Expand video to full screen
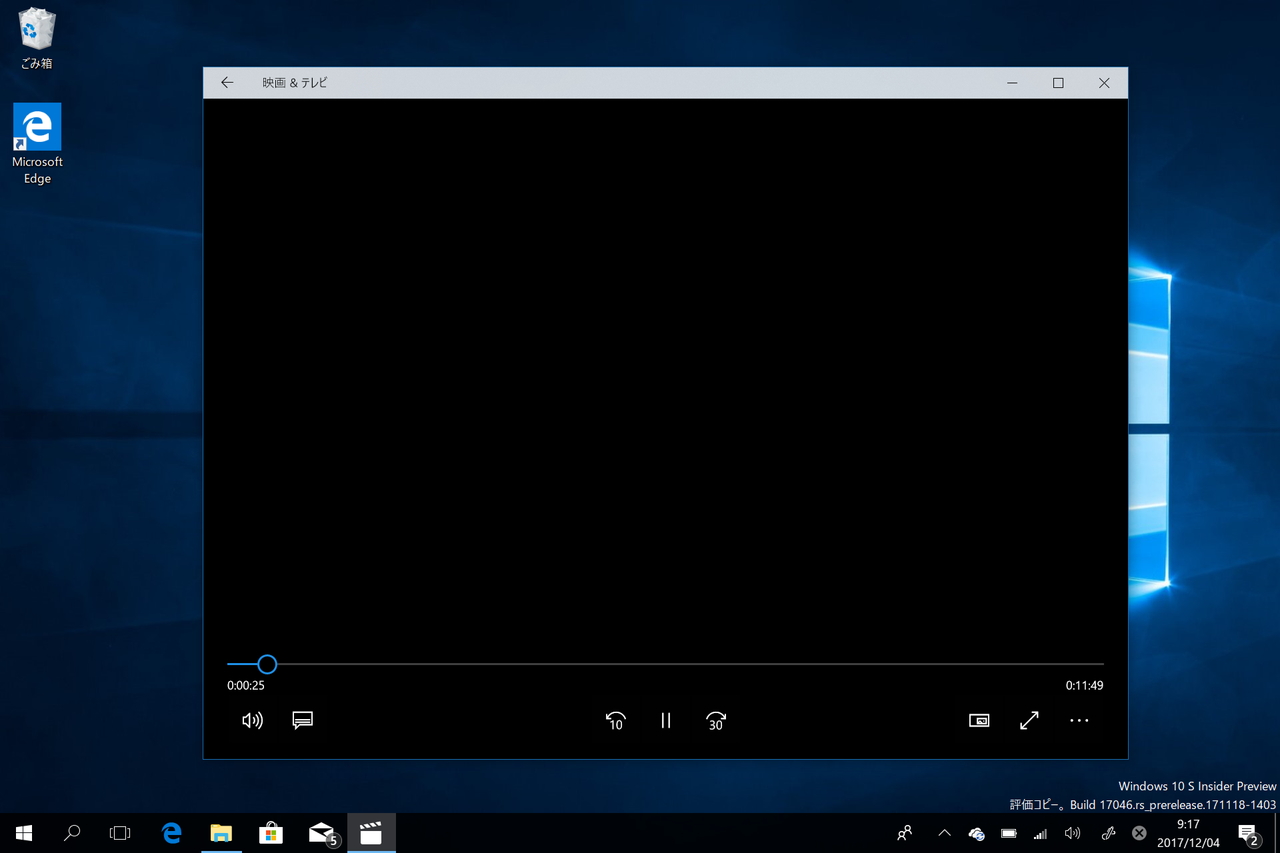 pyautogui.click(x=1028, y=720)
